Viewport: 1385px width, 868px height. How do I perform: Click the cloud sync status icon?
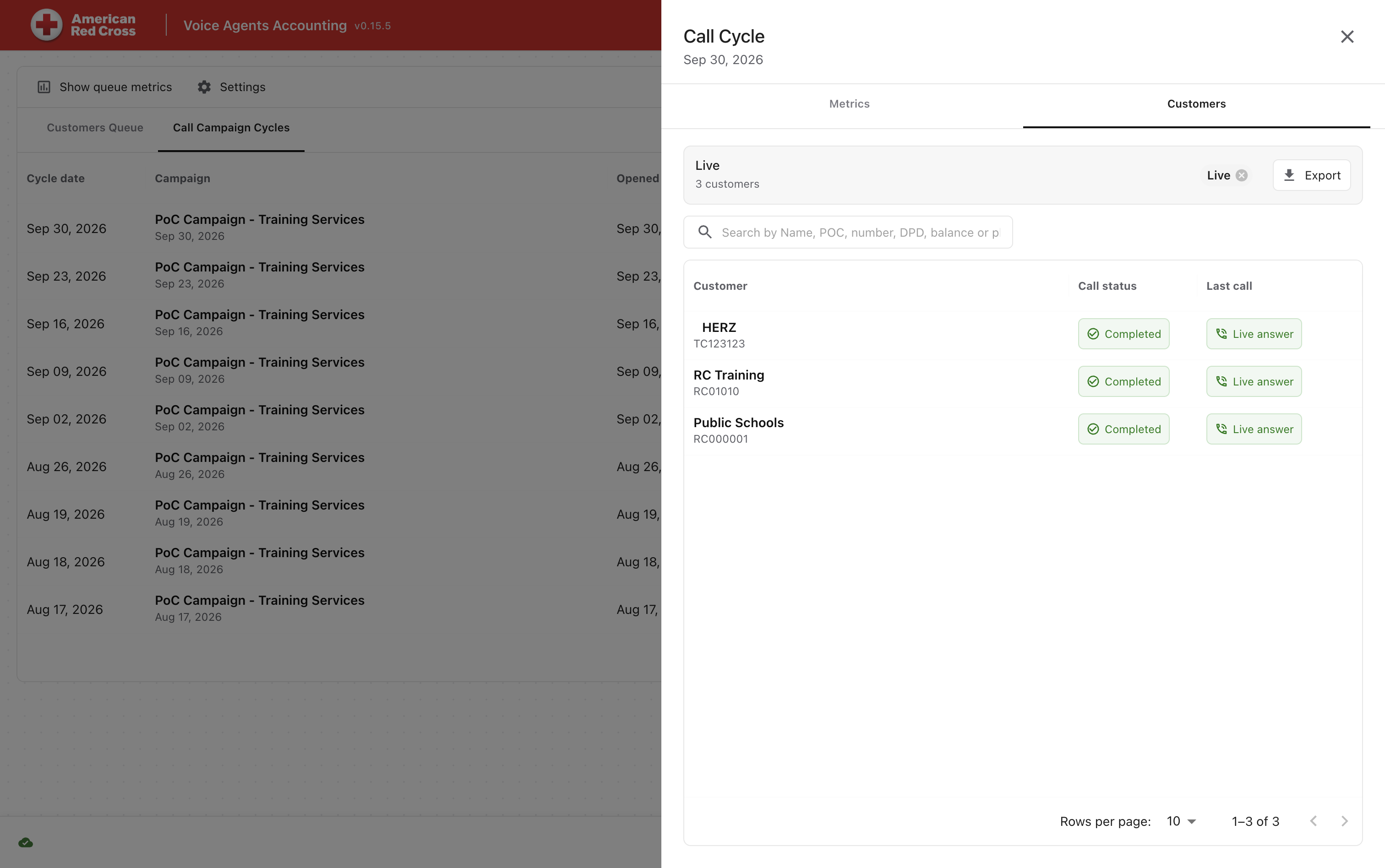(25, 843)
